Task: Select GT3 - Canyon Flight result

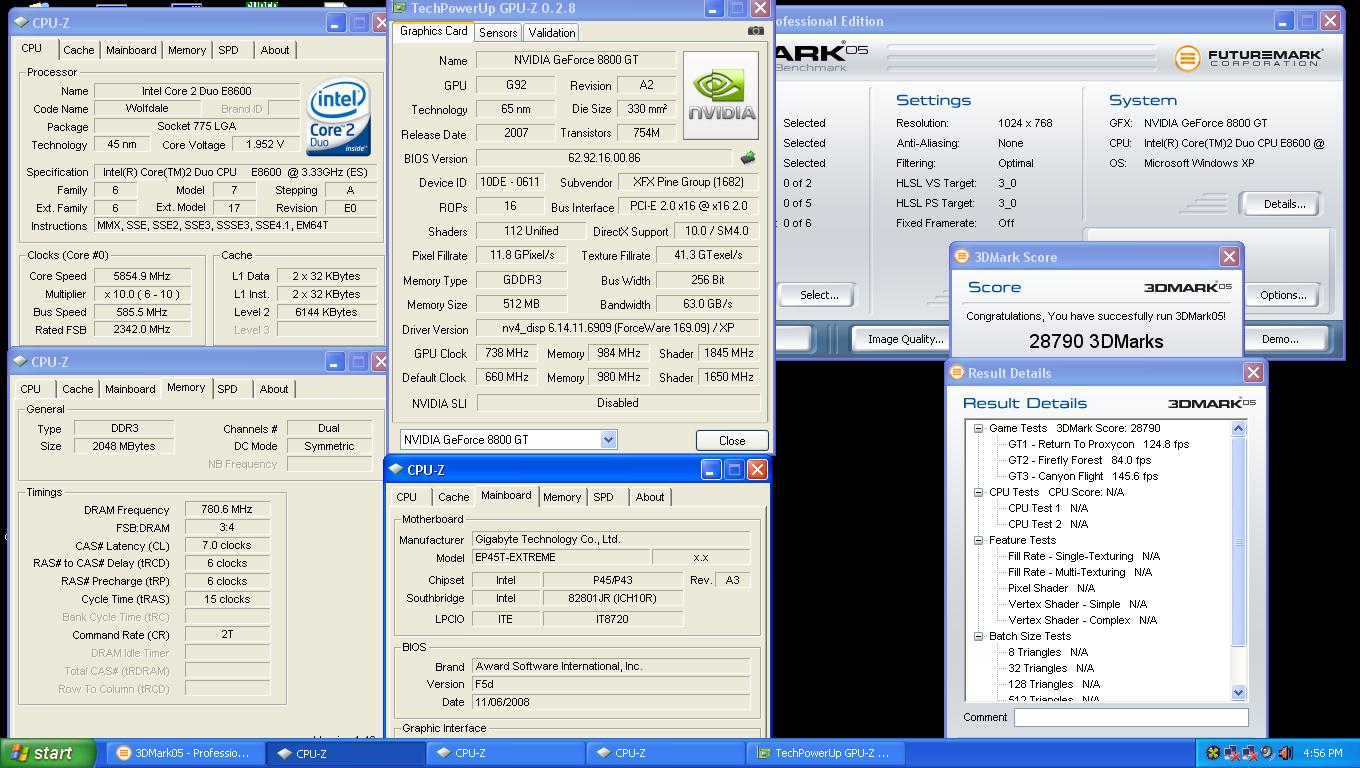Action: 1083,476
